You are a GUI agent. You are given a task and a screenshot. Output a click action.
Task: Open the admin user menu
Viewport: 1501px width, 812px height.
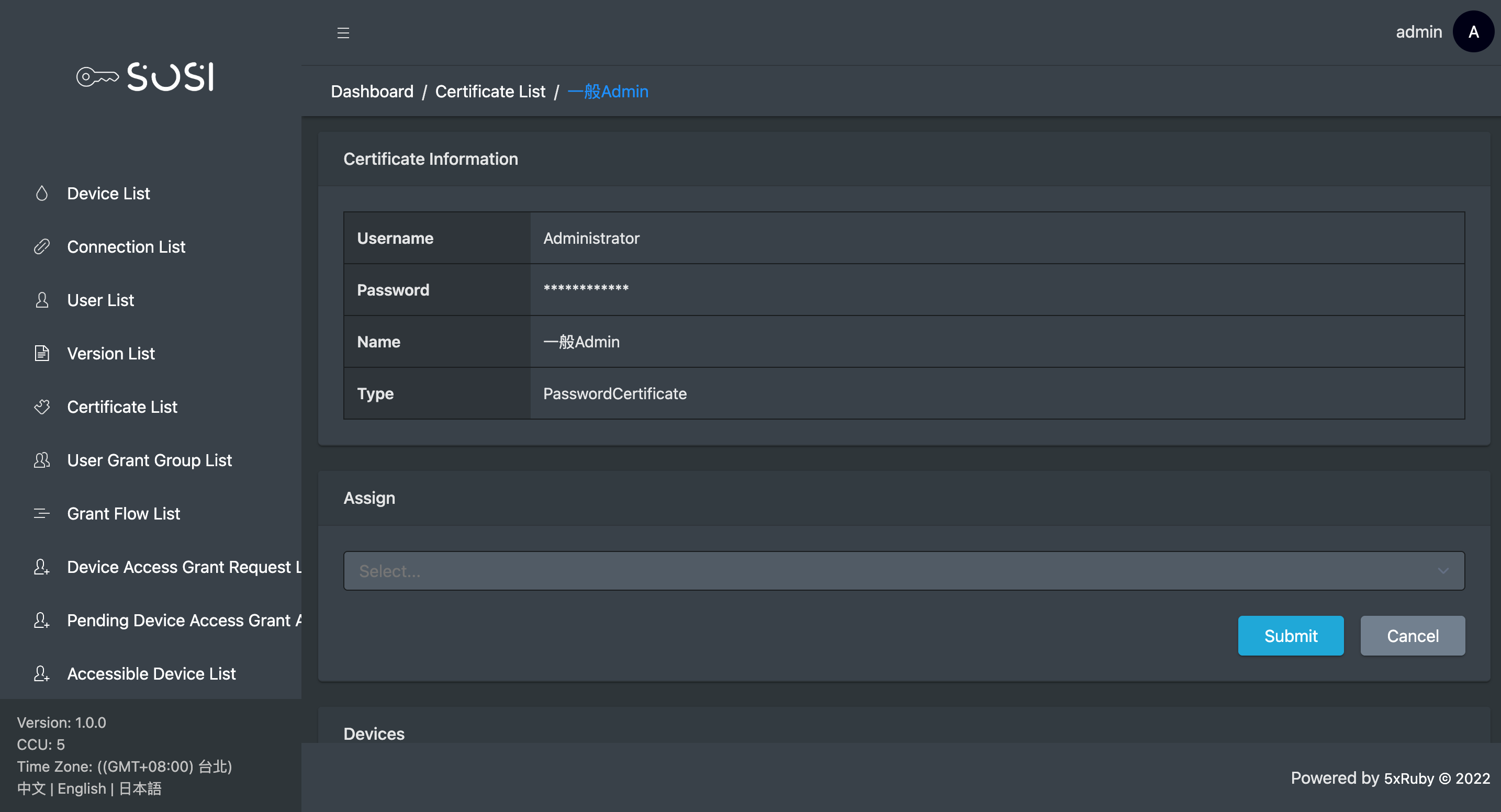coord(1418,32)
